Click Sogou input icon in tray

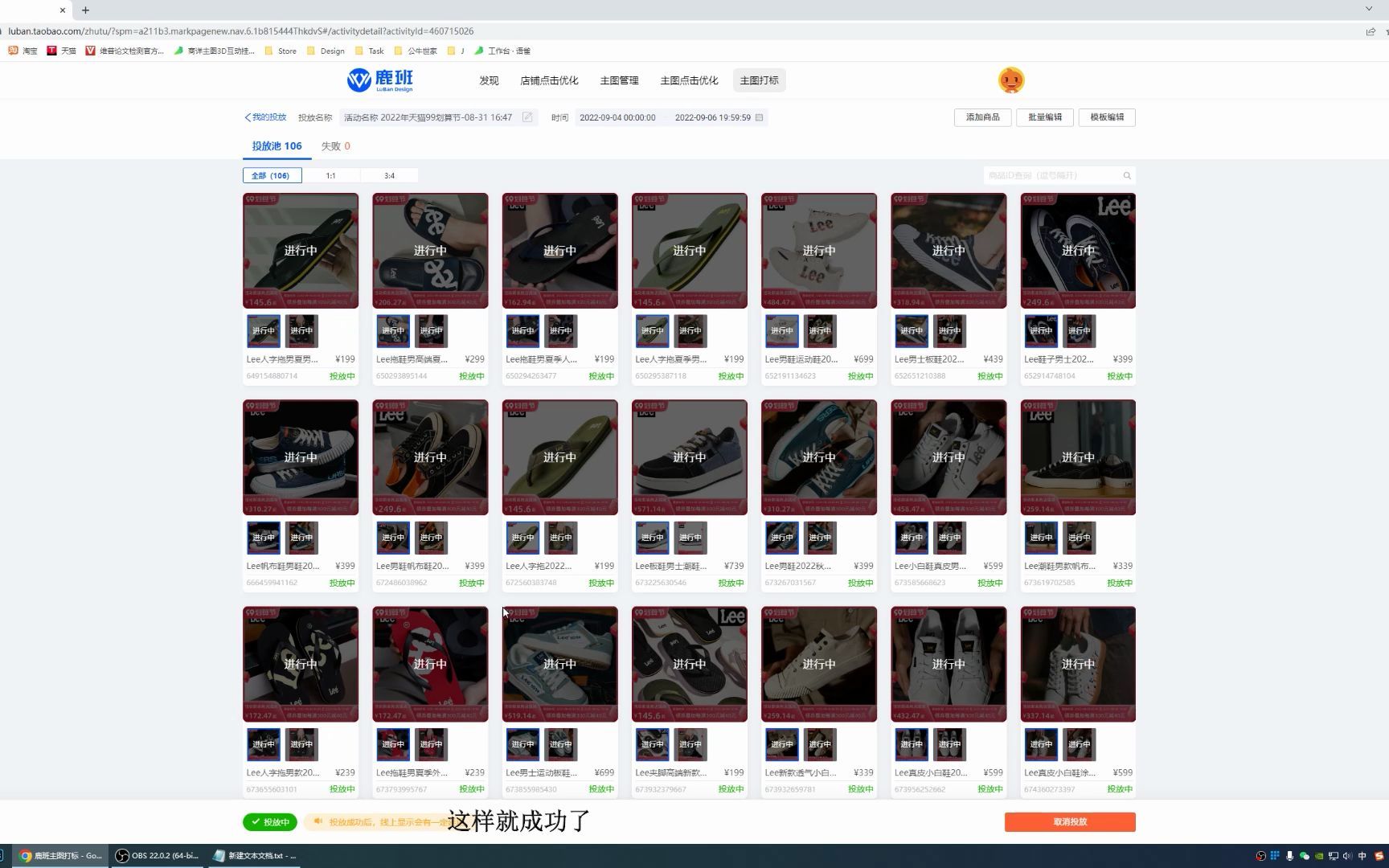[x=1380, y=856]
